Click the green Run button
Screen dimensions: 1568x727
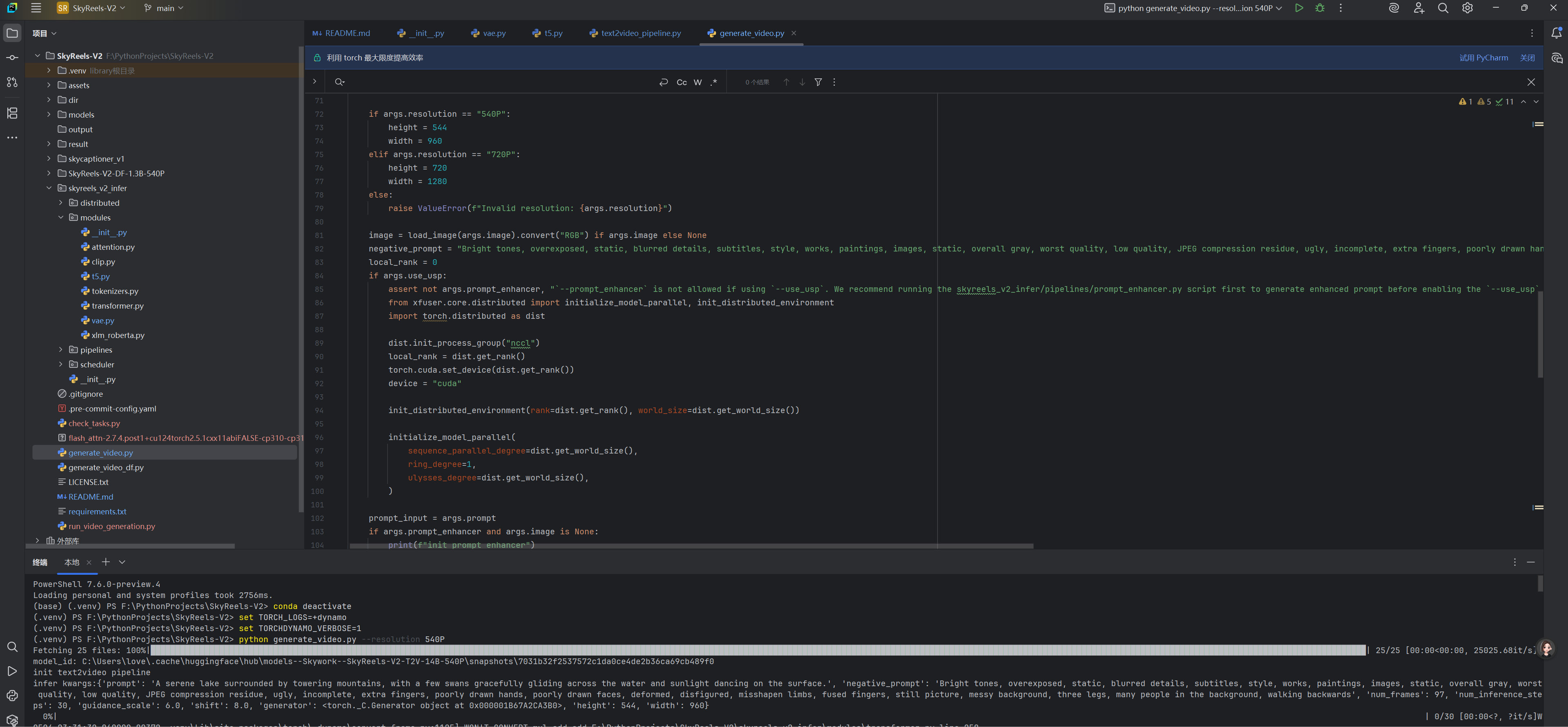tap(1298, 8)
